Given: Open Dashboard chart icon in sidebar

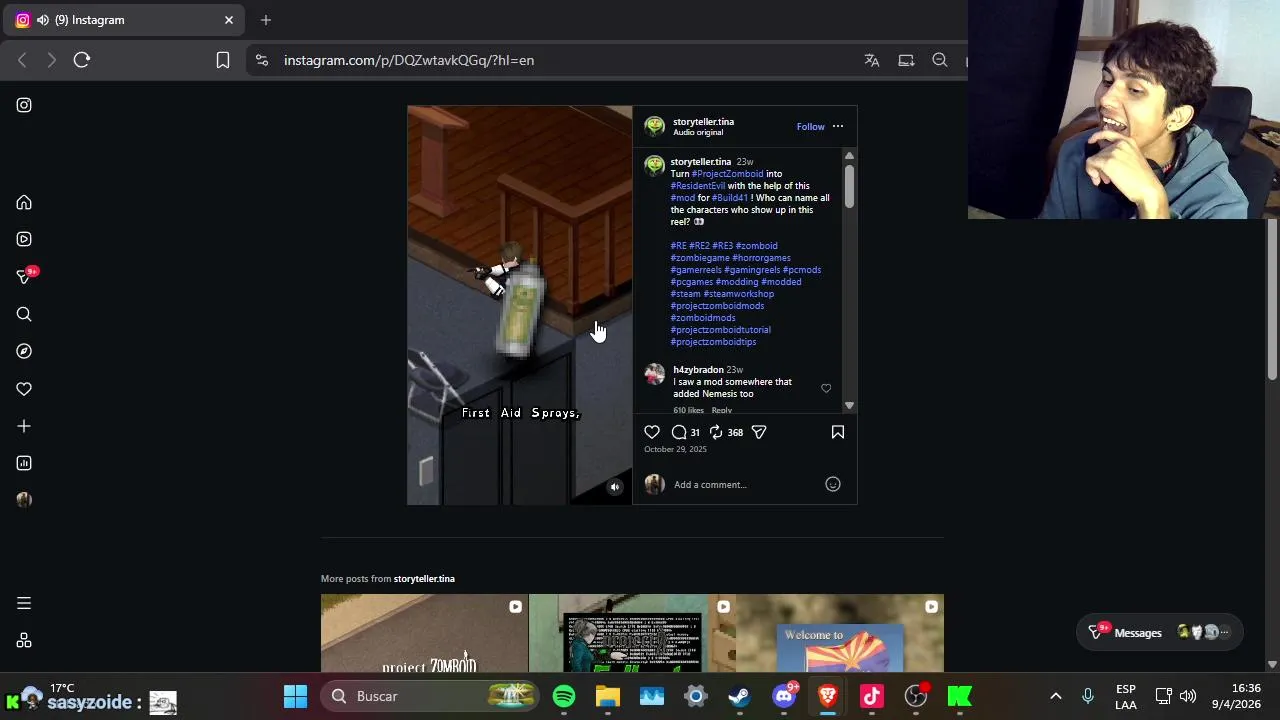Looking at the screenshot, I should click(24, 463).
